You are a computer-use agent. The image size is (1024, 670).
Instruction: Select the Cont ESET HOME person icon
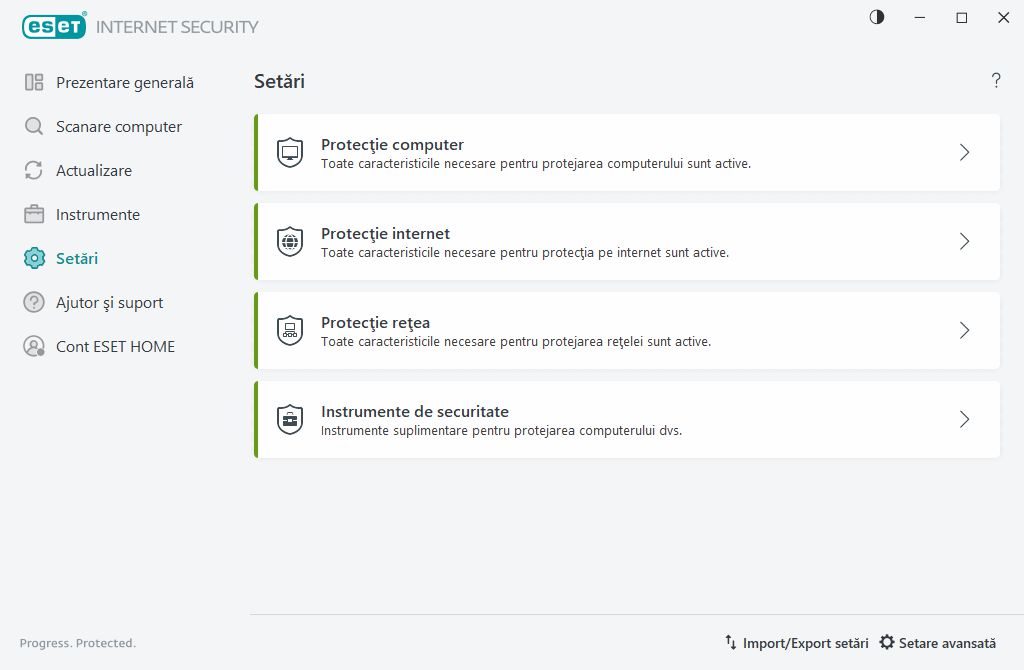point(34,346)
